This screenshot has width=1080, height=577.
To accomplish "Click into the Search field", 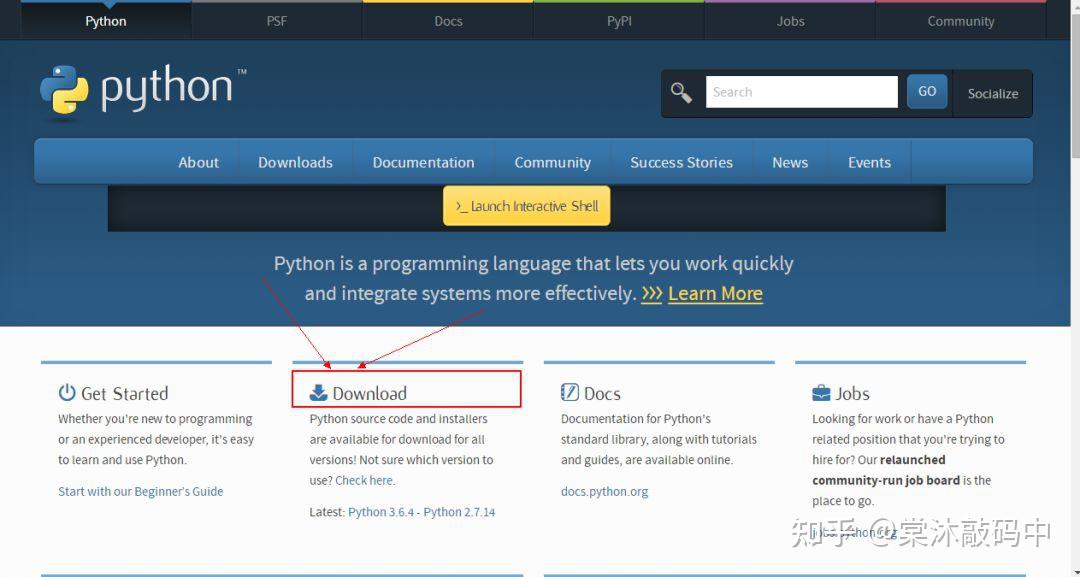I will [802, 92].
